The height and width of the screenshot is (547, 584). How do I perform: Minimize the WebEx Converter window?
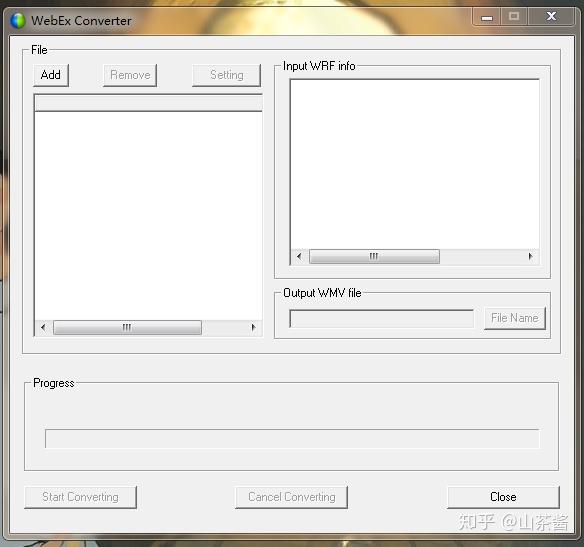(x=487, y=17)
